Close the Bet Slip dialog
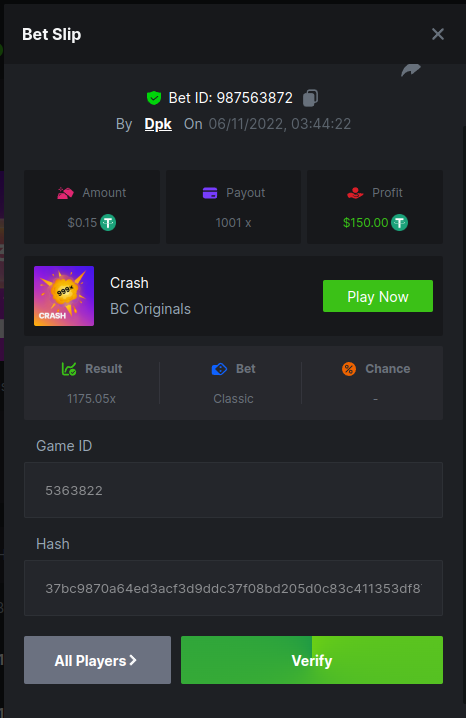The width and height of the screenshot is (466, 718). coord(438,34)
